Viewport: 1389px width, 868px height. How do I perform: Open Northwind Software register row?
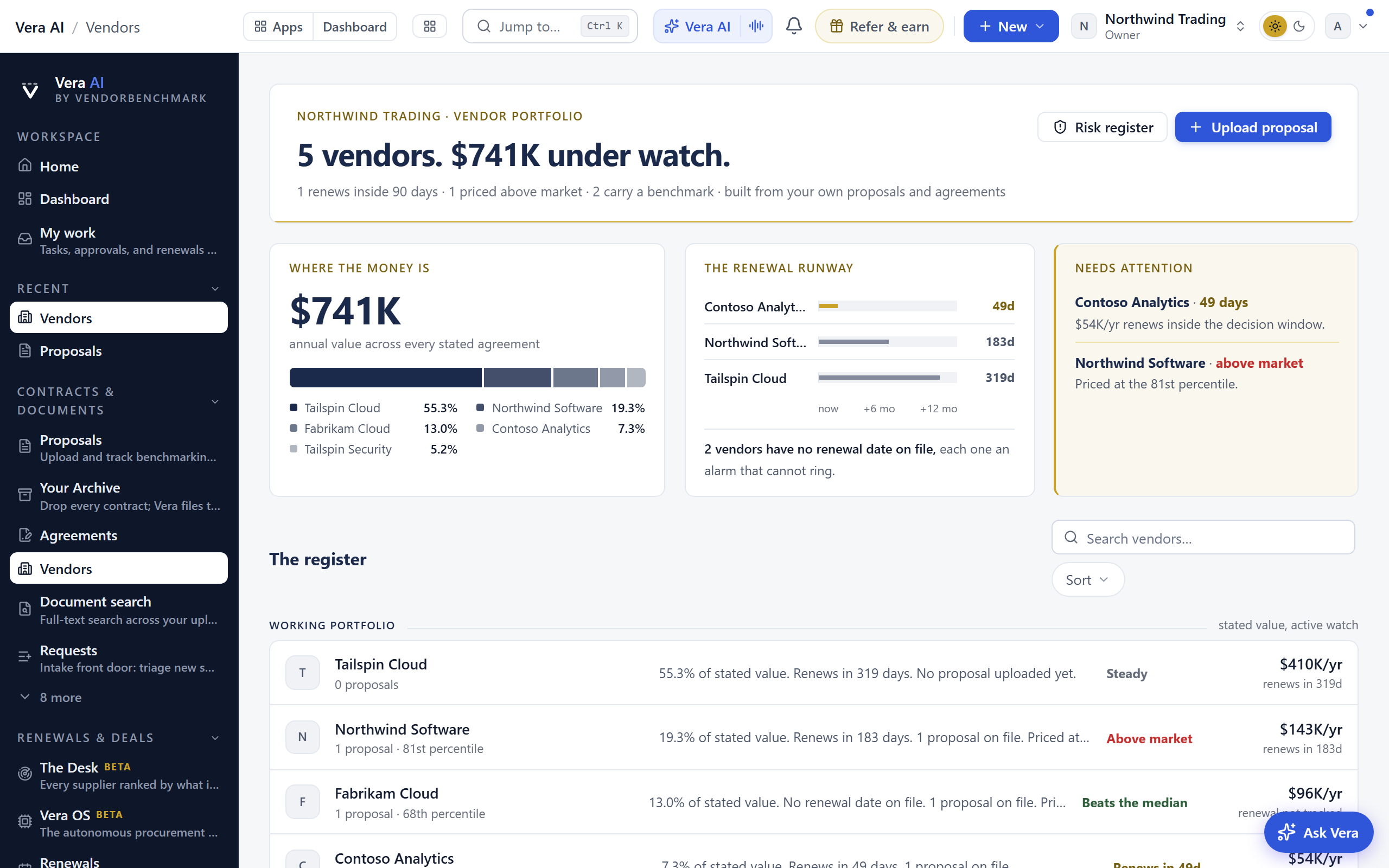[813, 738]
